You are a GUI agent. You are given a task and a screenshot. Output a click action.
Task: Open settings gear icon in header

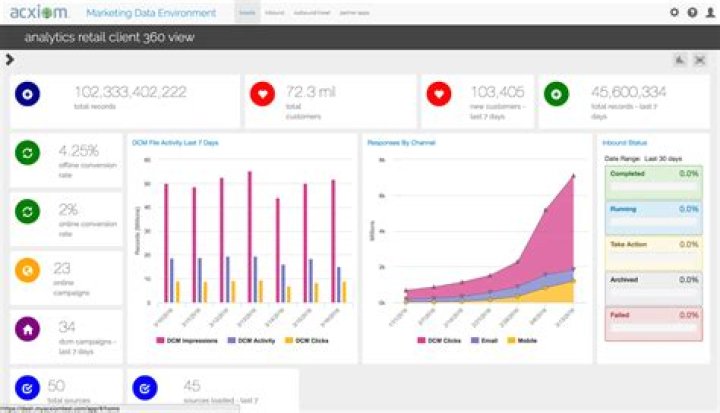click(673, 13)
